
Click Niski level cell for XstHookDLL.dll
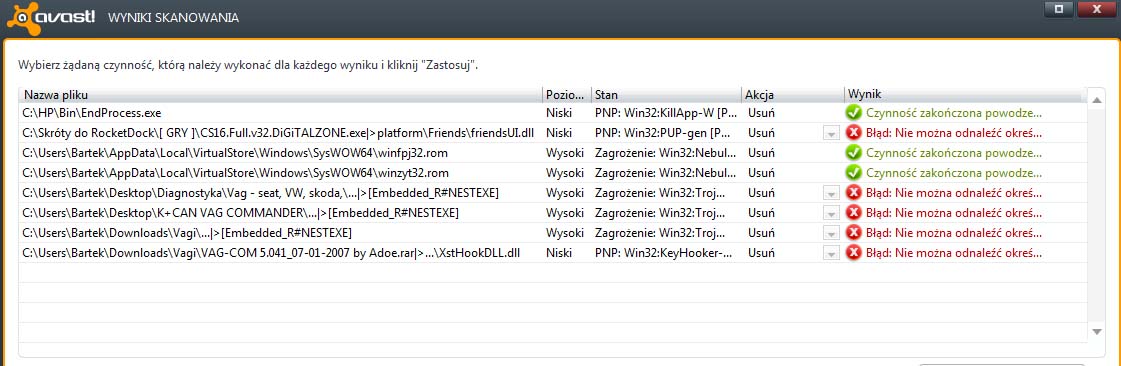[559, 253]
